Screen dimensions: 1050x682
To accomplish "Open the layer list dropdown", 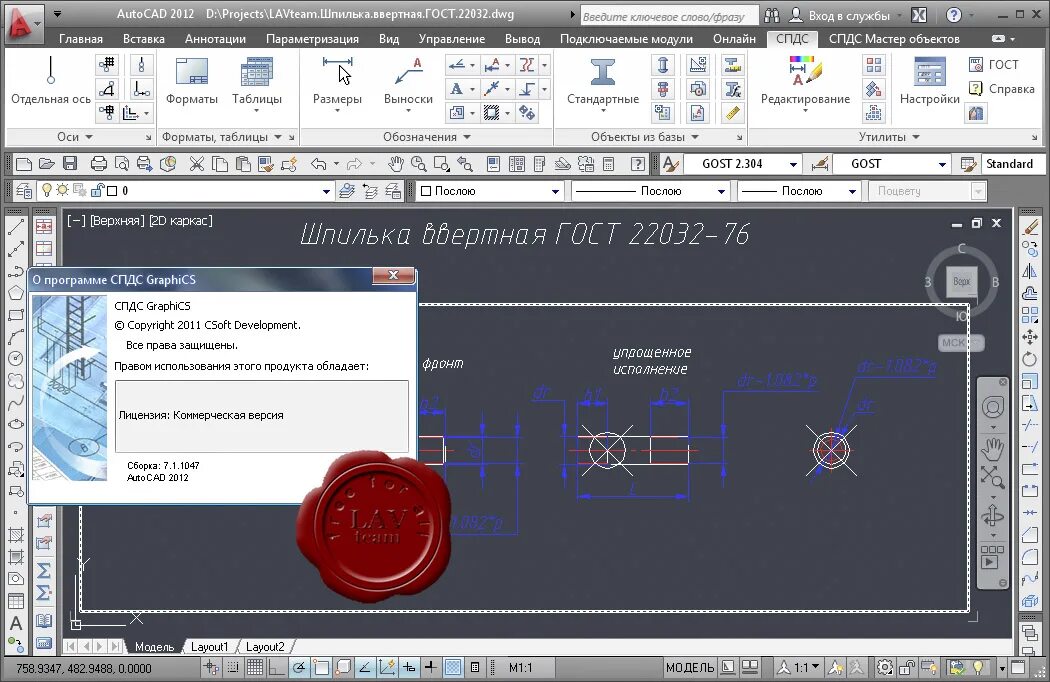I will point(326,192).
